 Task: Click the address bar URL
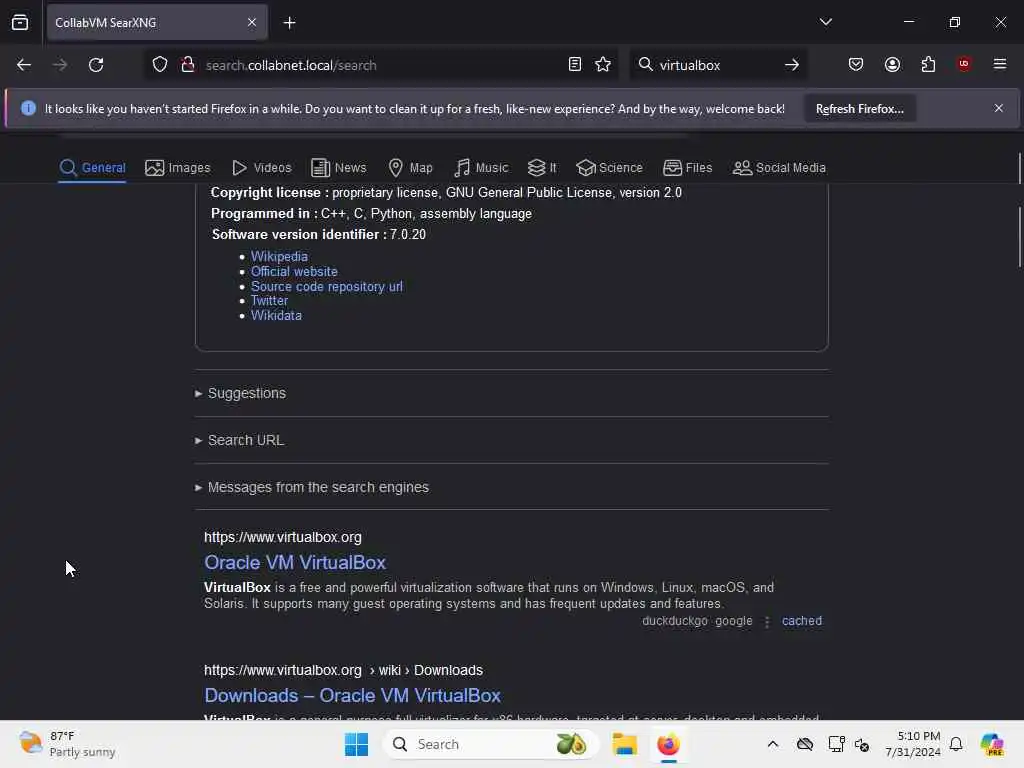(x=379, y=65)
